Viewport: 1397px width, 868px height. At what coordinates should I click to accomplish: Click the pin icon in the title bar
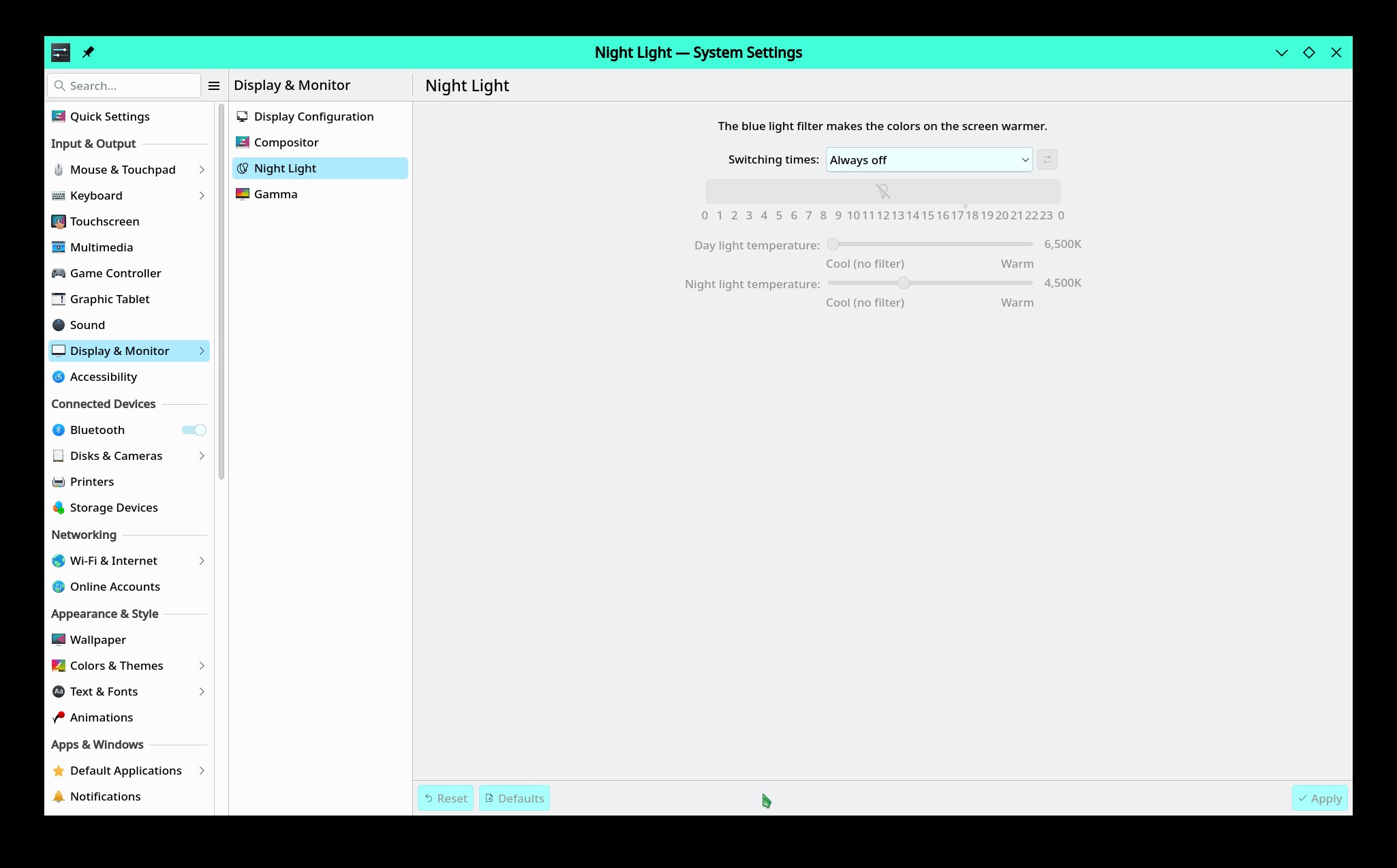(x=88, y=52)
